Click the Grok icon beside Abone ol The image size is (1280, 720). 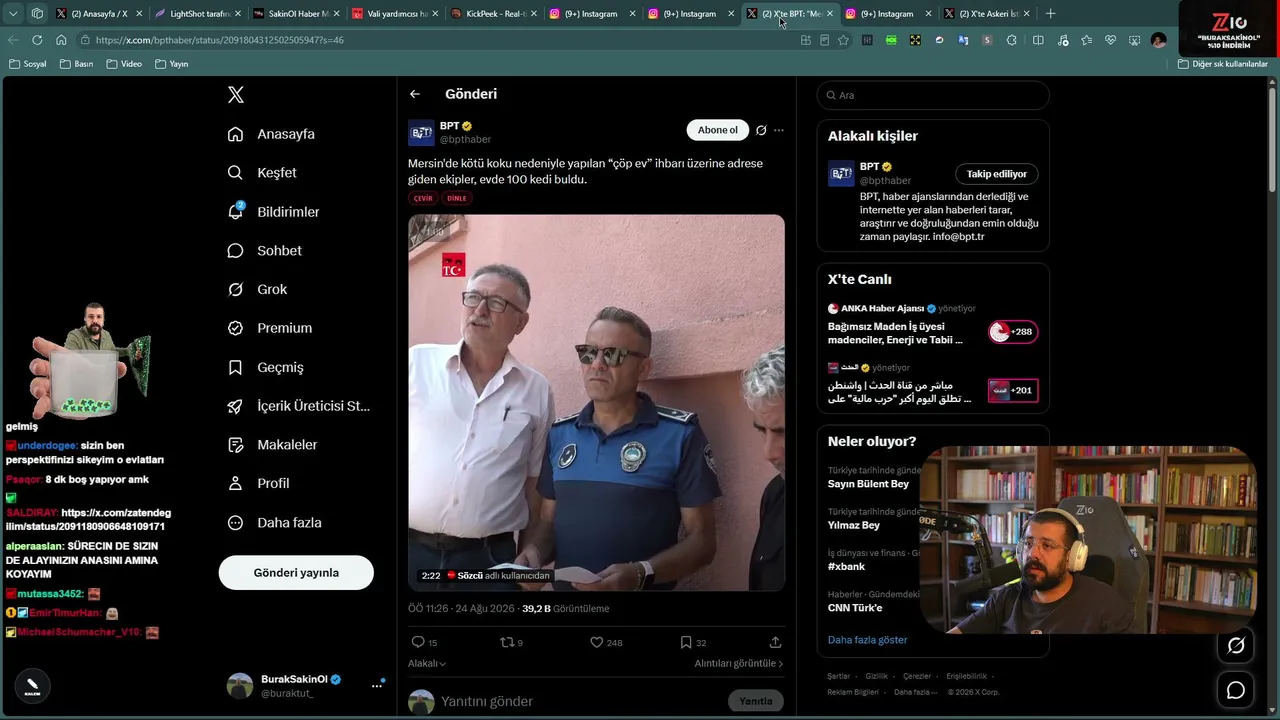click(761, 130)
